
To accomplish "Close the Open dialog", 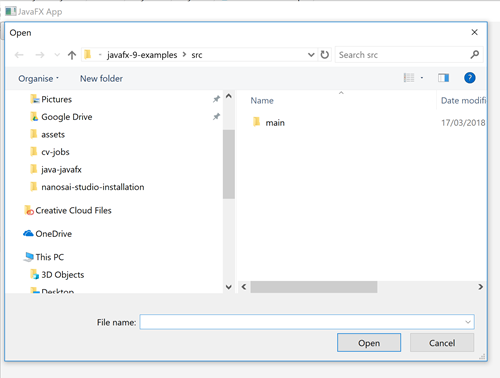I will click(475, 32).
